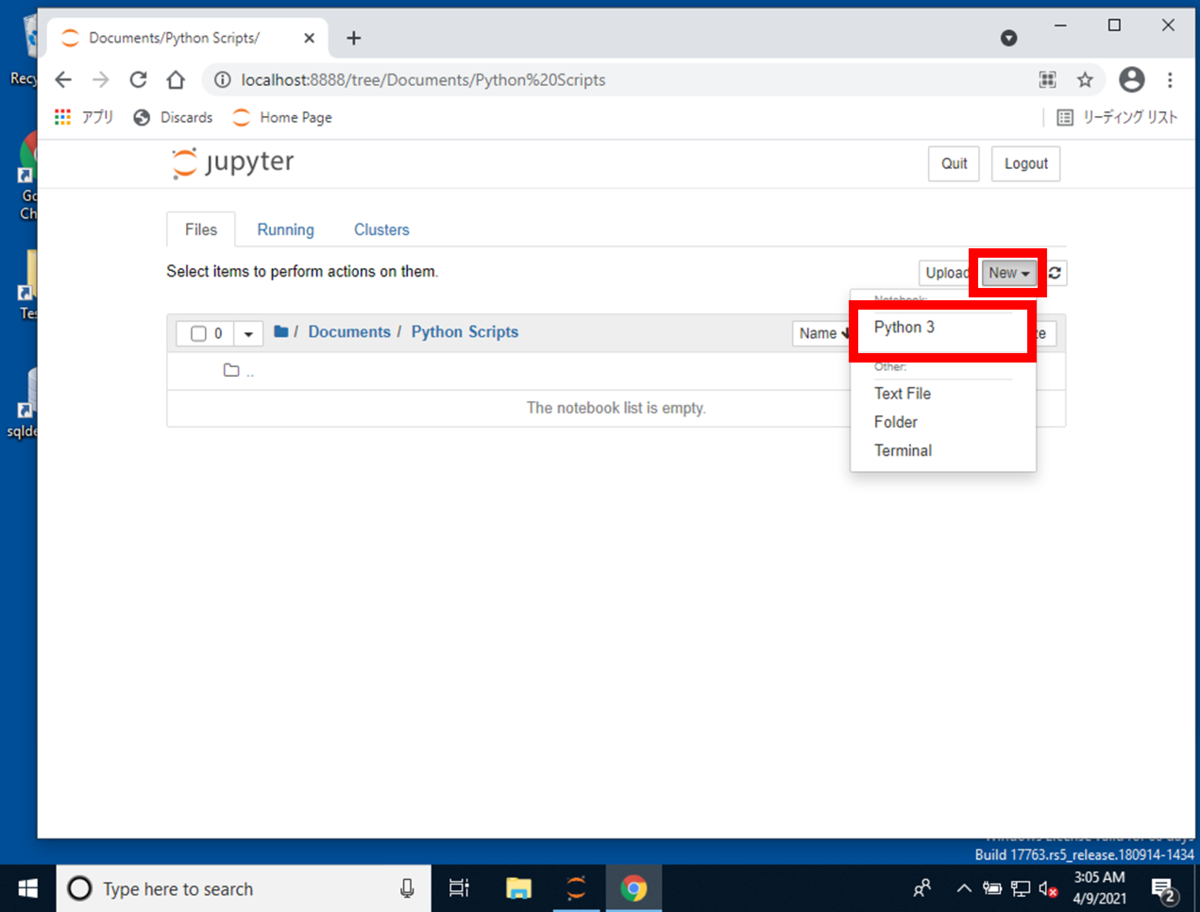The height and width of the screenshot is (912, 1200).
Task: Open the Chrome three-dot menu
Action: coord(1170,80)
